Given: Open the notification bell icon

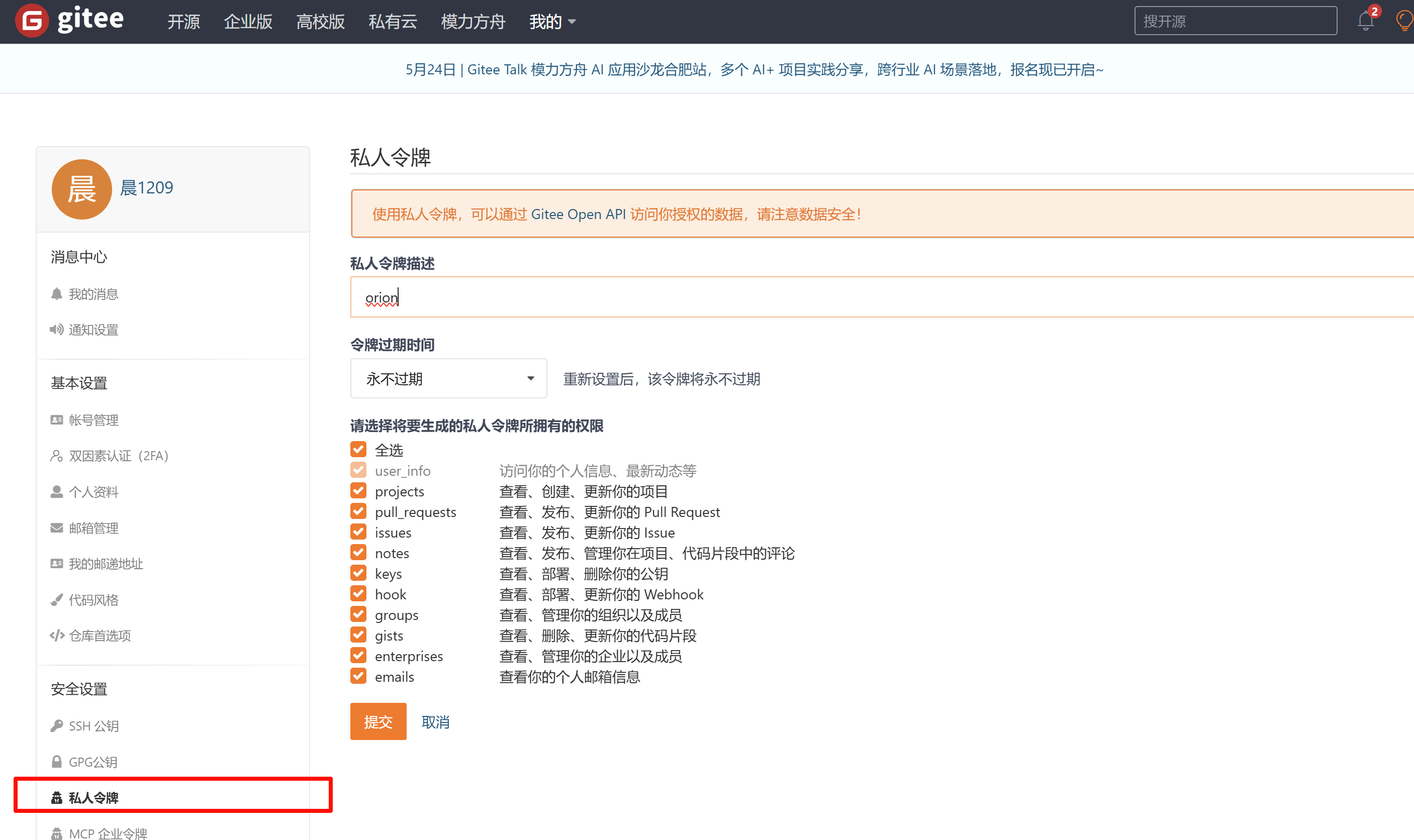Looking at the screenshot, I should coord(1365,21).
